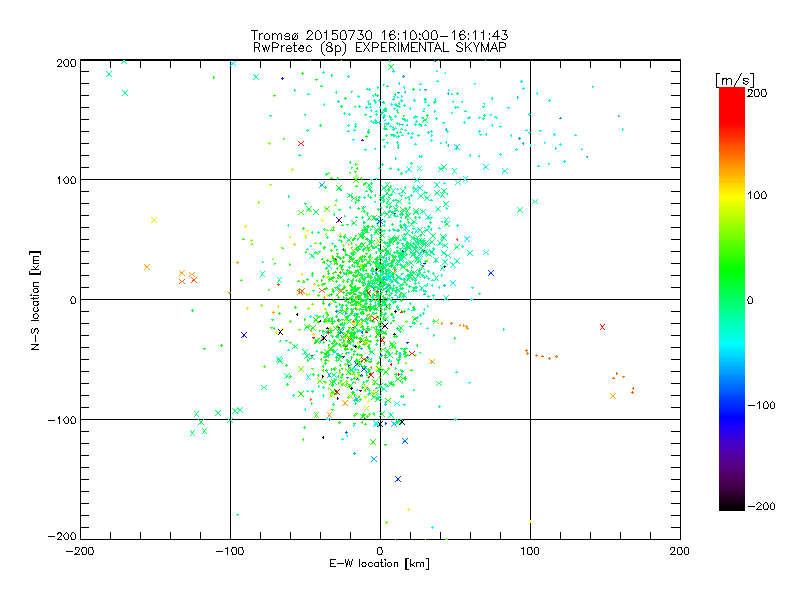Click the subtitle 'RwPretec (8p) EXPERIMENTAL SKYMAP'
Viewport: 800px width, 600px height.
[380, 48]
